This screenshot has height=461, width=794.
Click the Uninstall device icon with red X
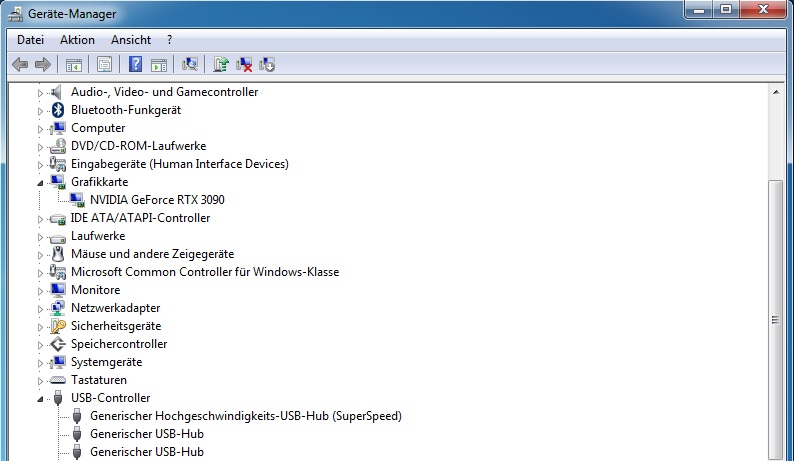pos(244,64)
